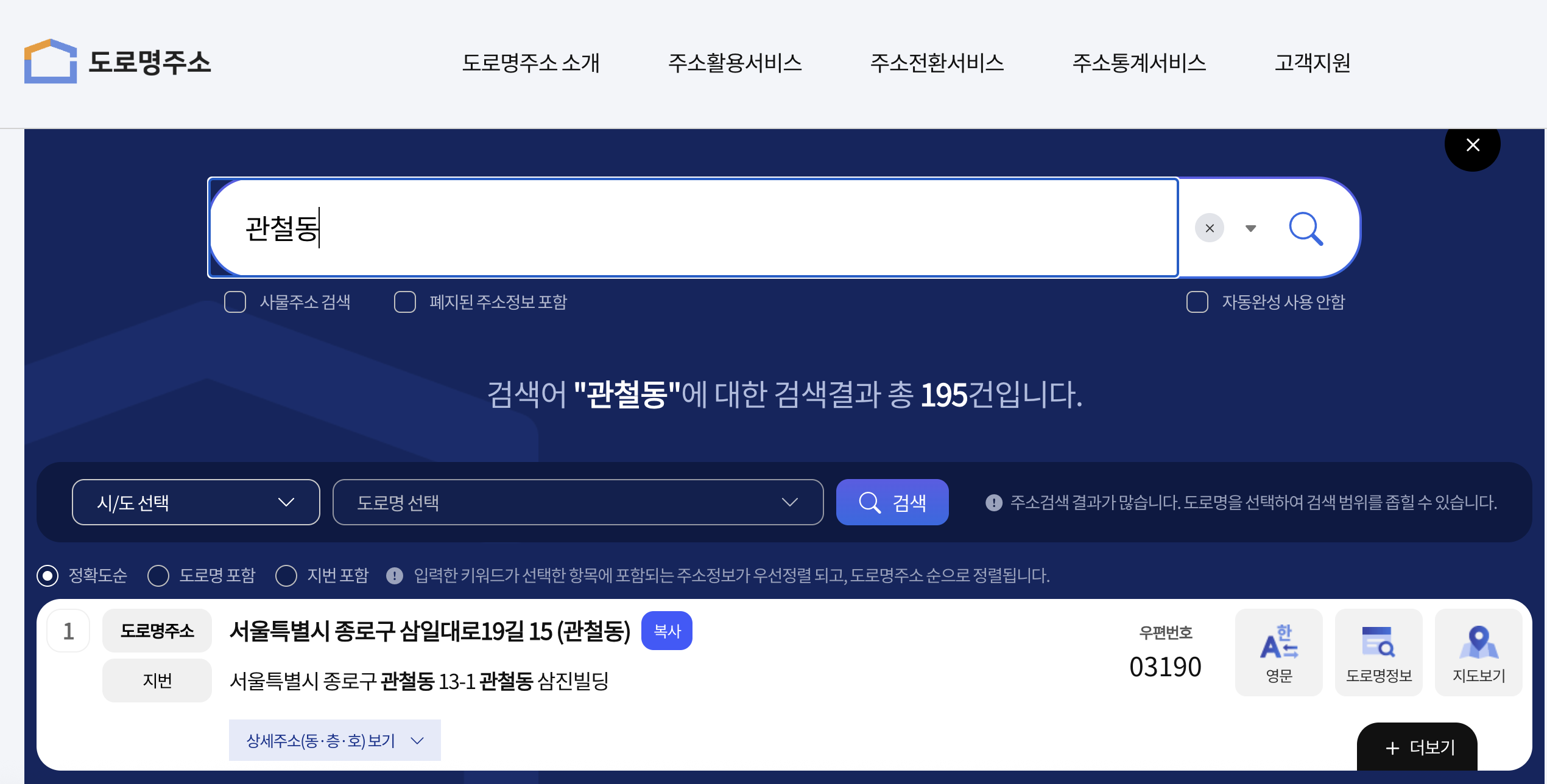This screenshot has height=784, width=1547.
Task: Enable 사물주소 검색 checkbox
Action: tap(235, 302)
